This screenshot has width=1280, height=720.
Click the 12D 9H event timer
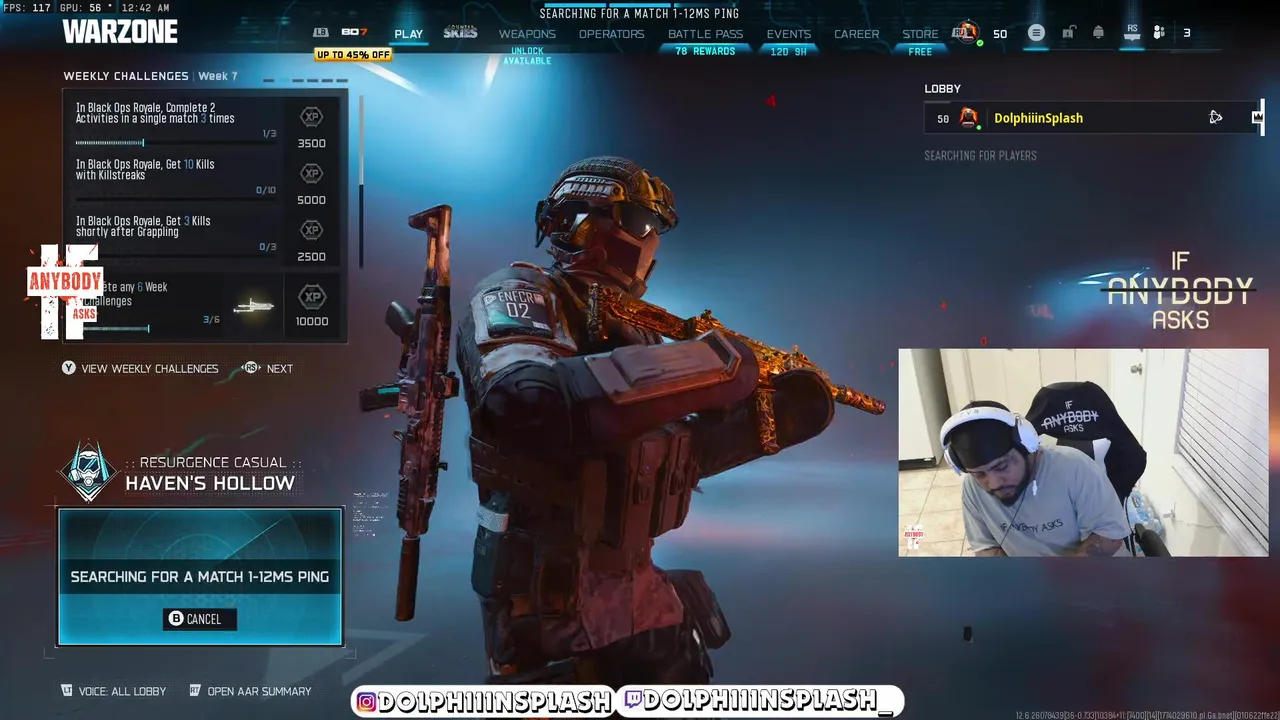[788, 52]
